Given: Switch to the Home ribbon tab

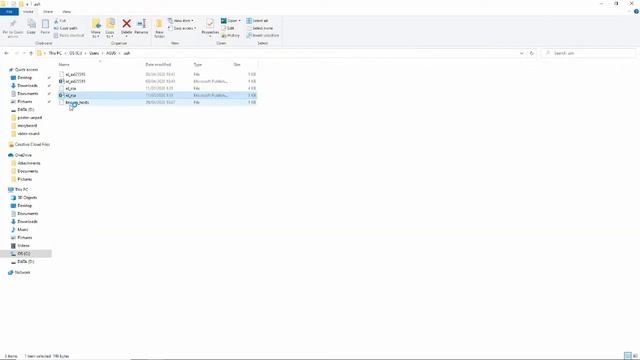Looking at the screenshot, I should [28, 11].
